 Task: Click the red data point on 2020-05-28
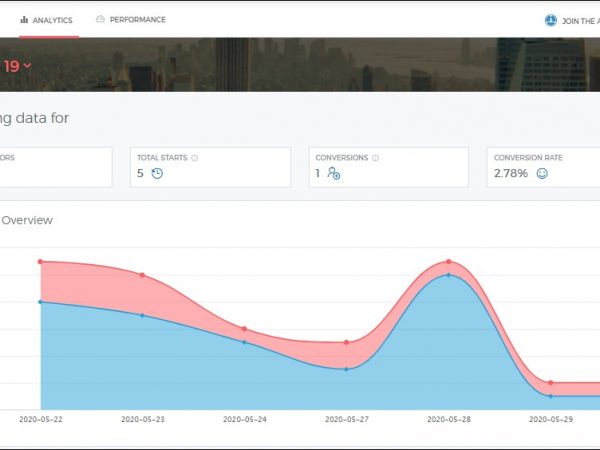pyautogui.click(x=448, y=262)
